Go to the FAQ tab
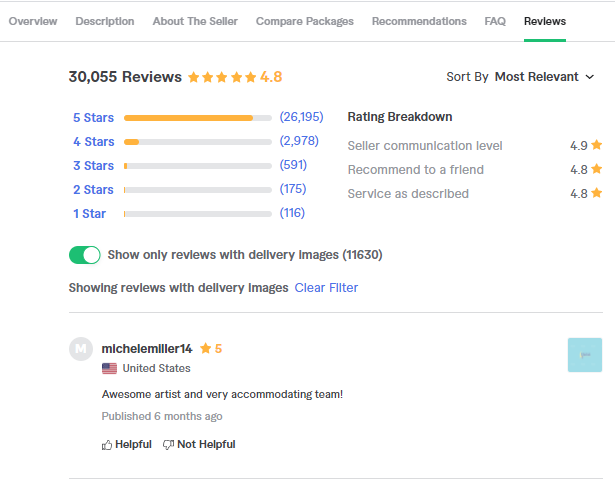The image size is (615, 483). coord(495,21)
